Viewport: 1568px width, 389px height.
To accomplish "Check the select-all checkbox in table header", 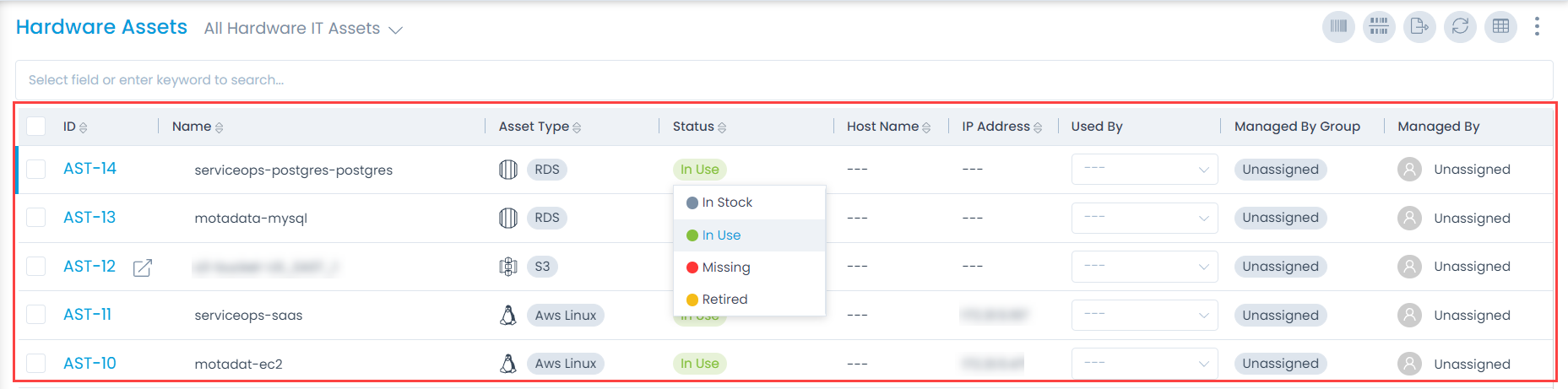I will [36, 127].
